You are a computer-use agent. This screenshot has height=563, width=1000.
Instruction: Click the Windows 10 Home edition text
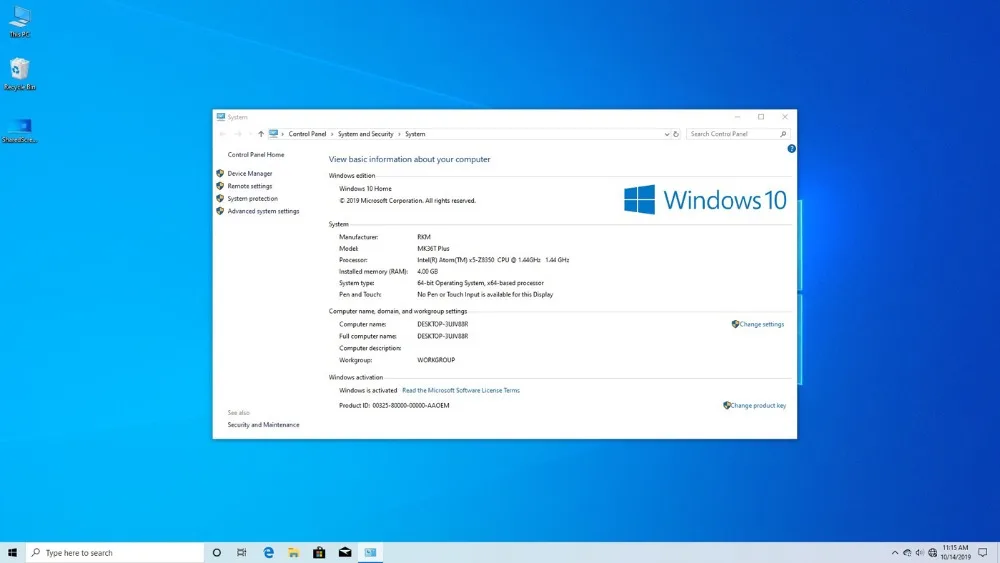coord(365,189)
